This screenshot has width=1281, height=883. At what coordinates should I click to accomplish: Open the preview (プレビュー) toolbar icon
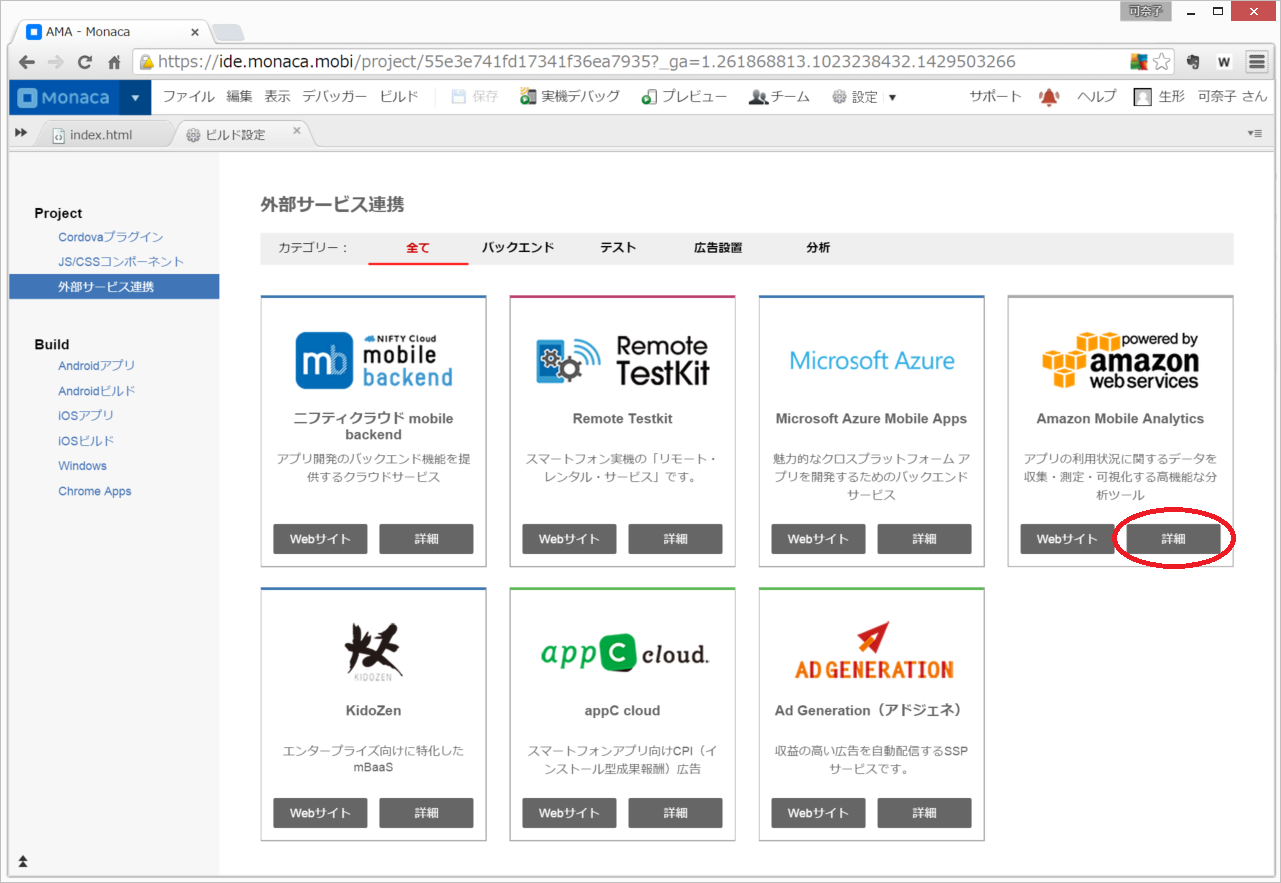[x=649, y=97]
